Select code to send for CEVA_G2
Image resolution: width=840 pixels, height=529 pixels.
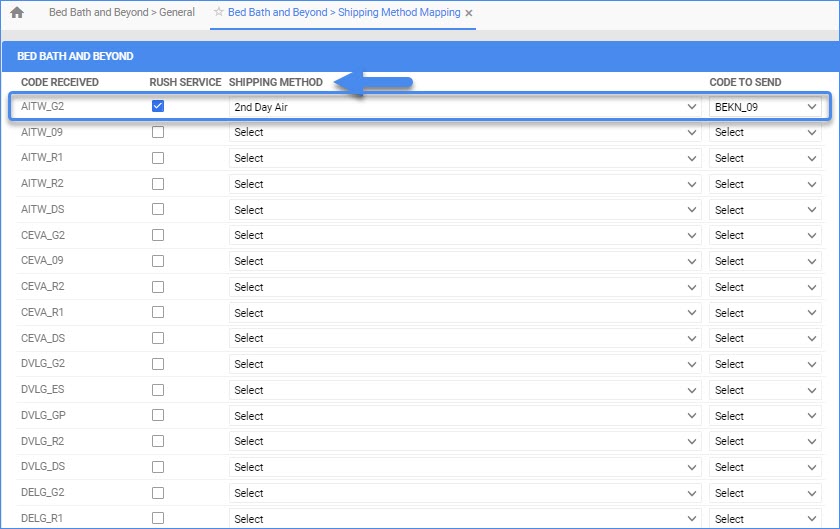pyautogui.click(x=765, y=235)
